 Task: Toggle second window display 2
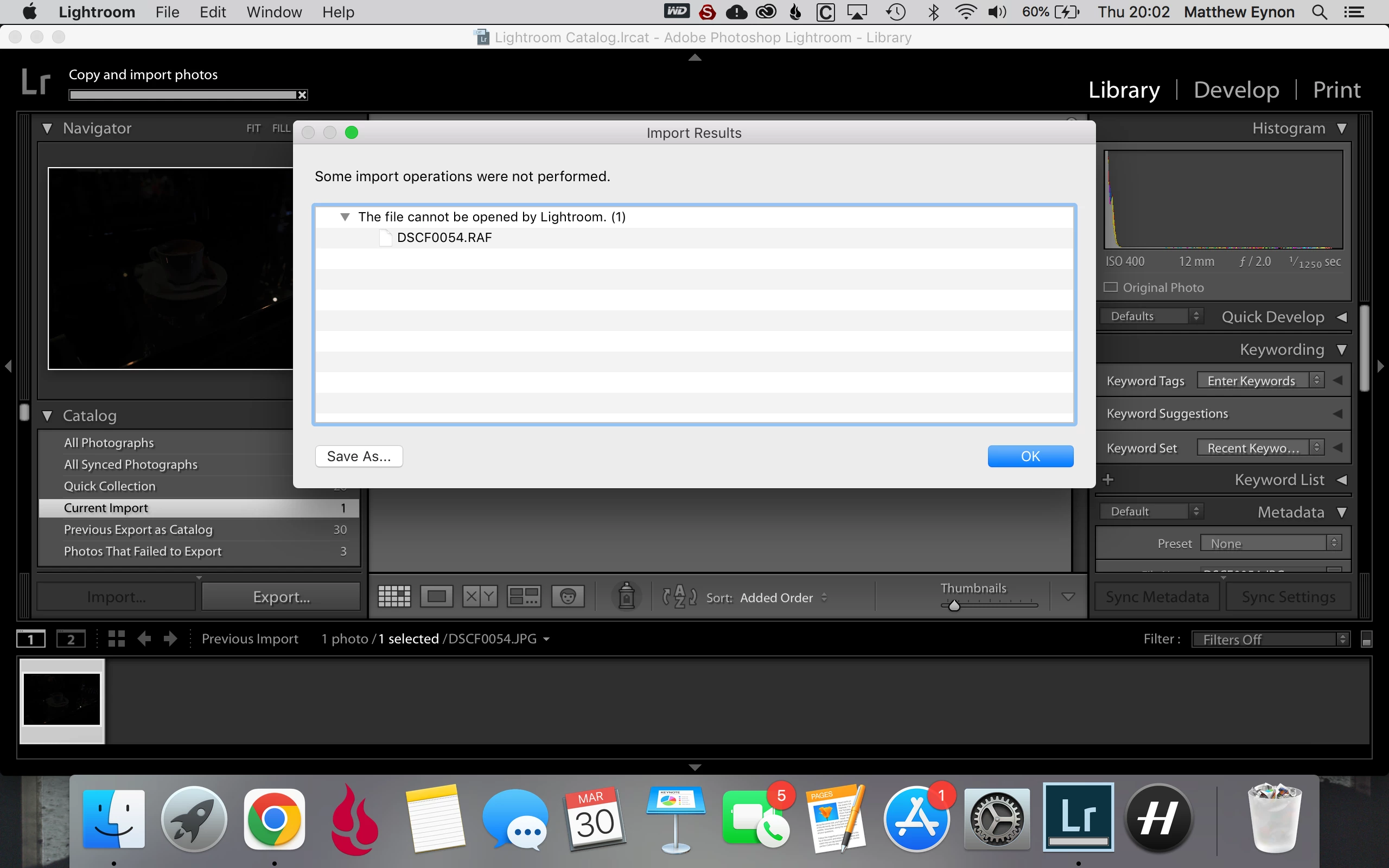coord(71,639)
